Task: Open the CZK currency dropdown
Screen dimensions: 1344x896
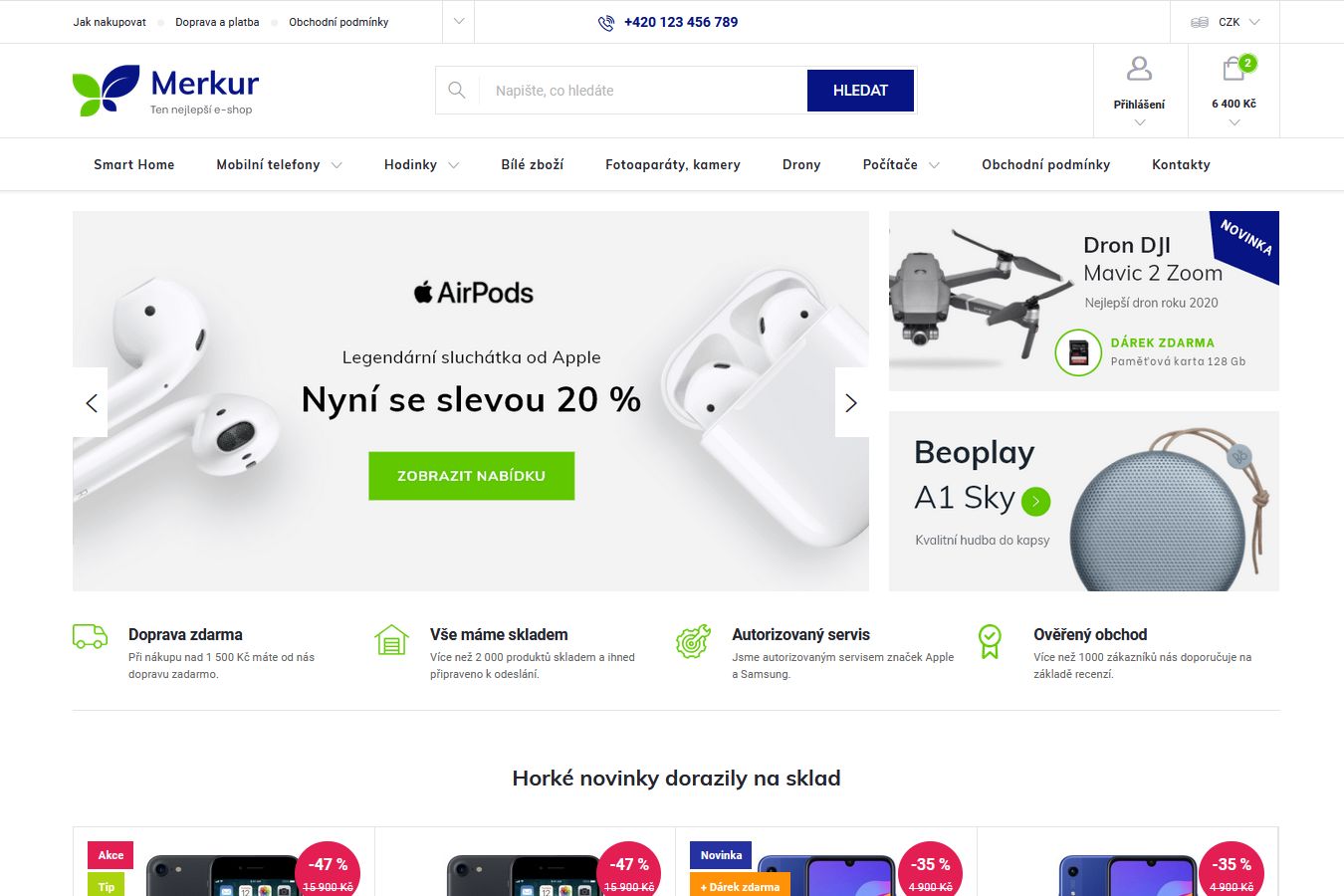Action: 1226,22
